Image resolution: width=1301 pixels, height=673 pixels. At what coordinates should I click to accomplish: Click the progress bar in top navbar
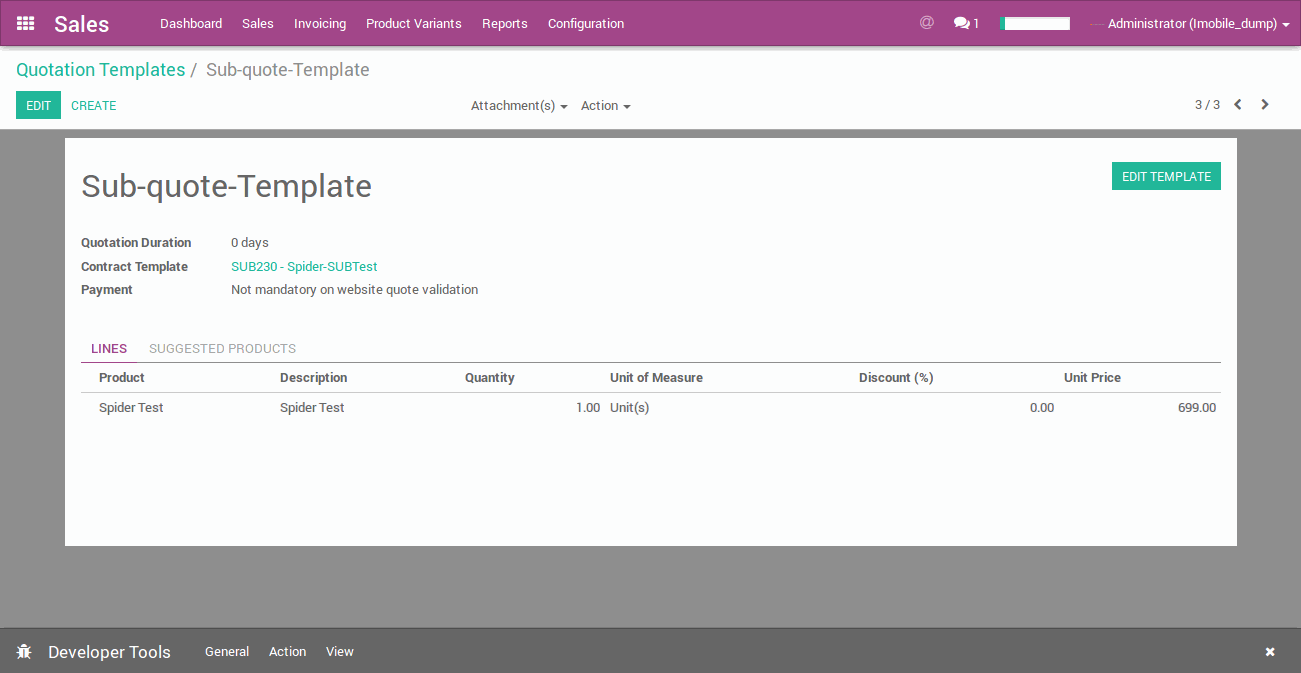(x=1035, y=24)
